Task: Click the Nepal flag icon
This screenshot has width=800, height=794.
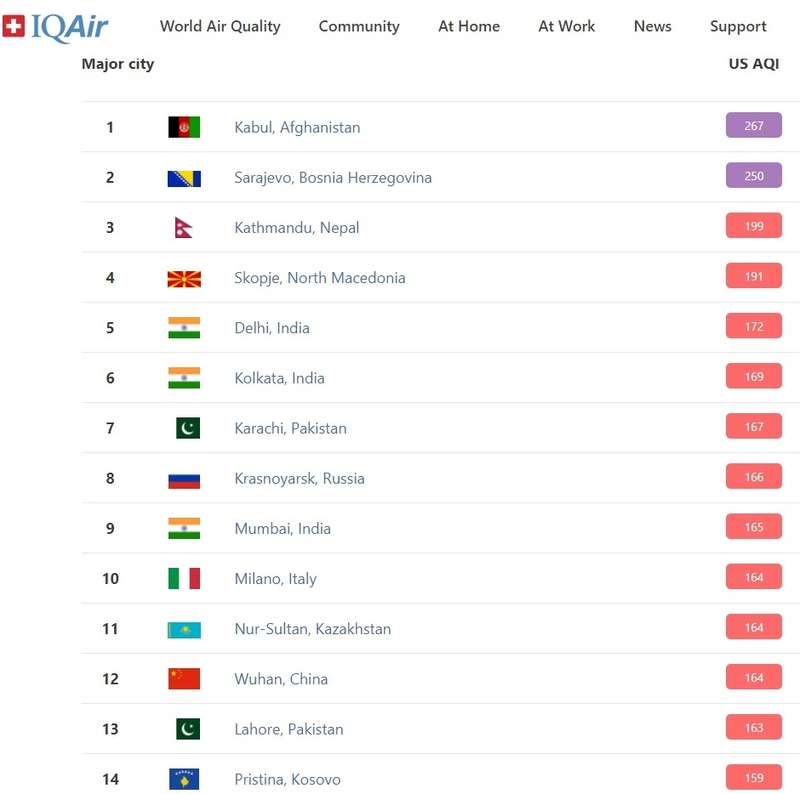Action: pyautogui.click(x=184, y=228)
